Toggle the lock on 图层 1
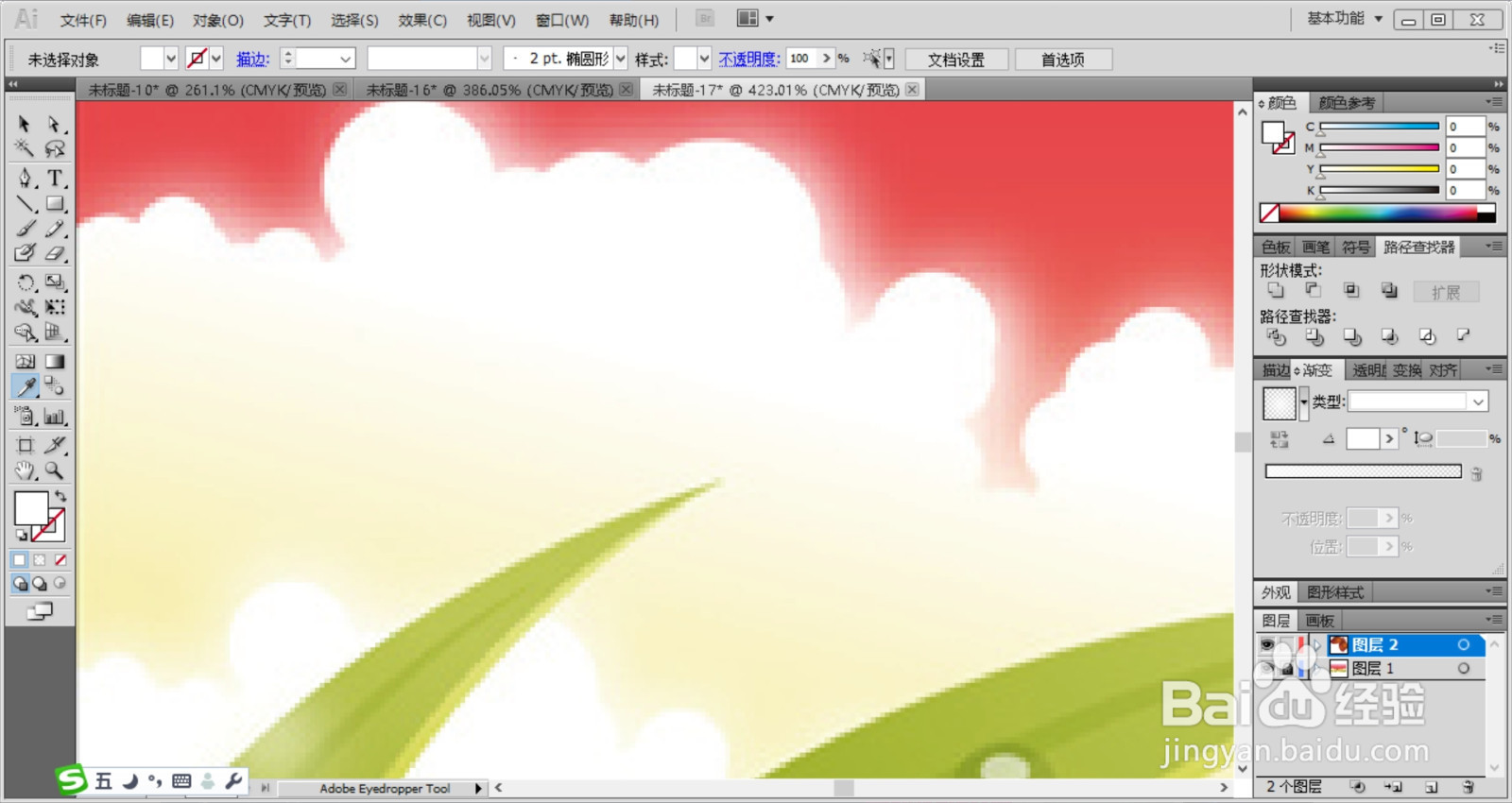 coord(1286,668)
